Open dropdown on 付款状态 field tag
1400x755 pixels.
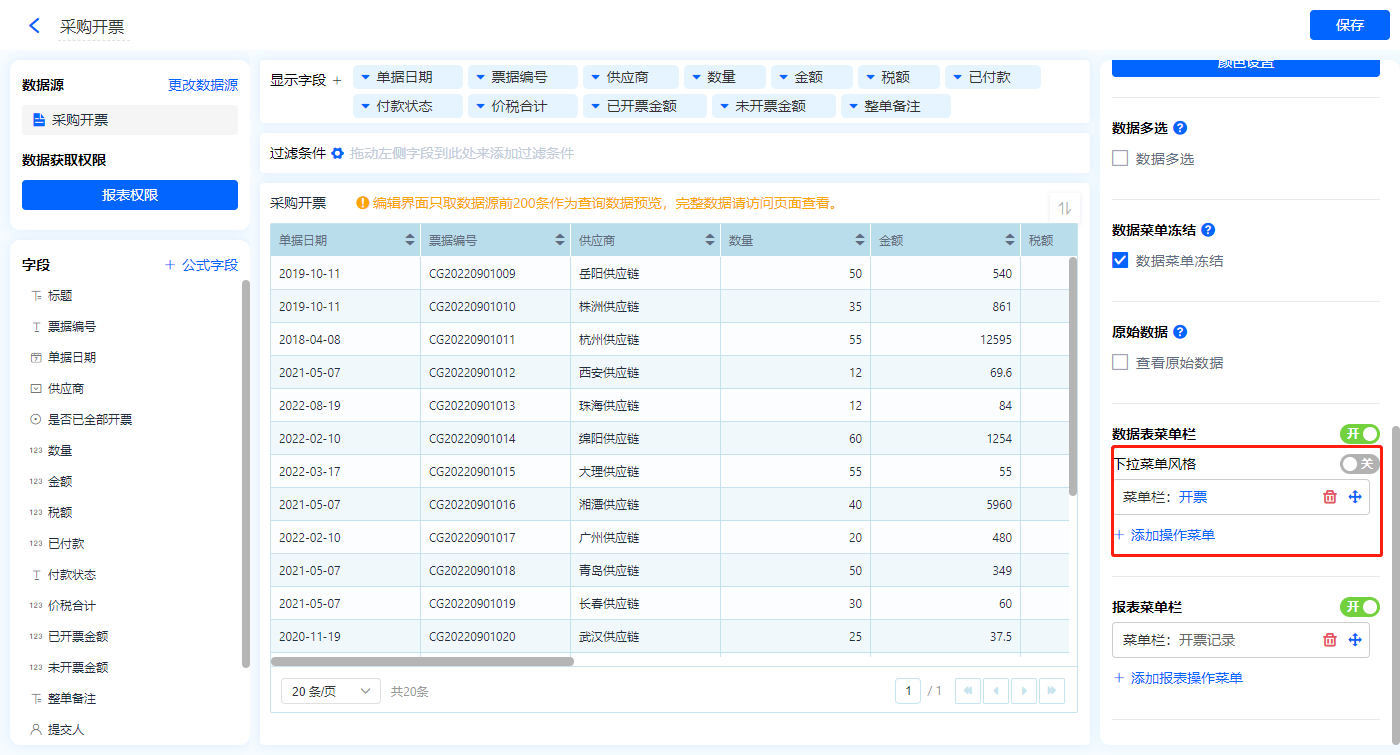click(x=365, y=106)
